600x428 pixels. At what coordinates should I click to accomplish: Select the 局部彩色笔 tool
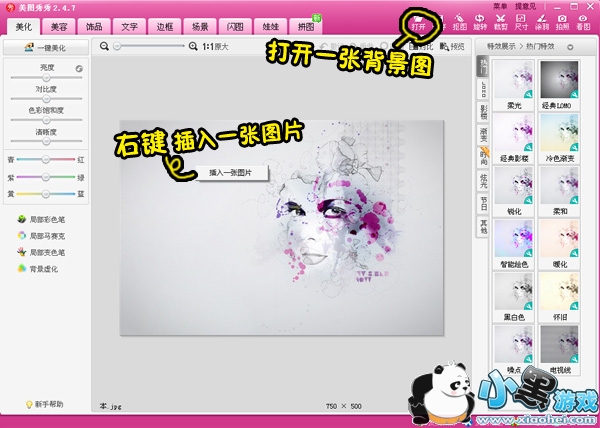pyautogui.click(x=41, y=220)
